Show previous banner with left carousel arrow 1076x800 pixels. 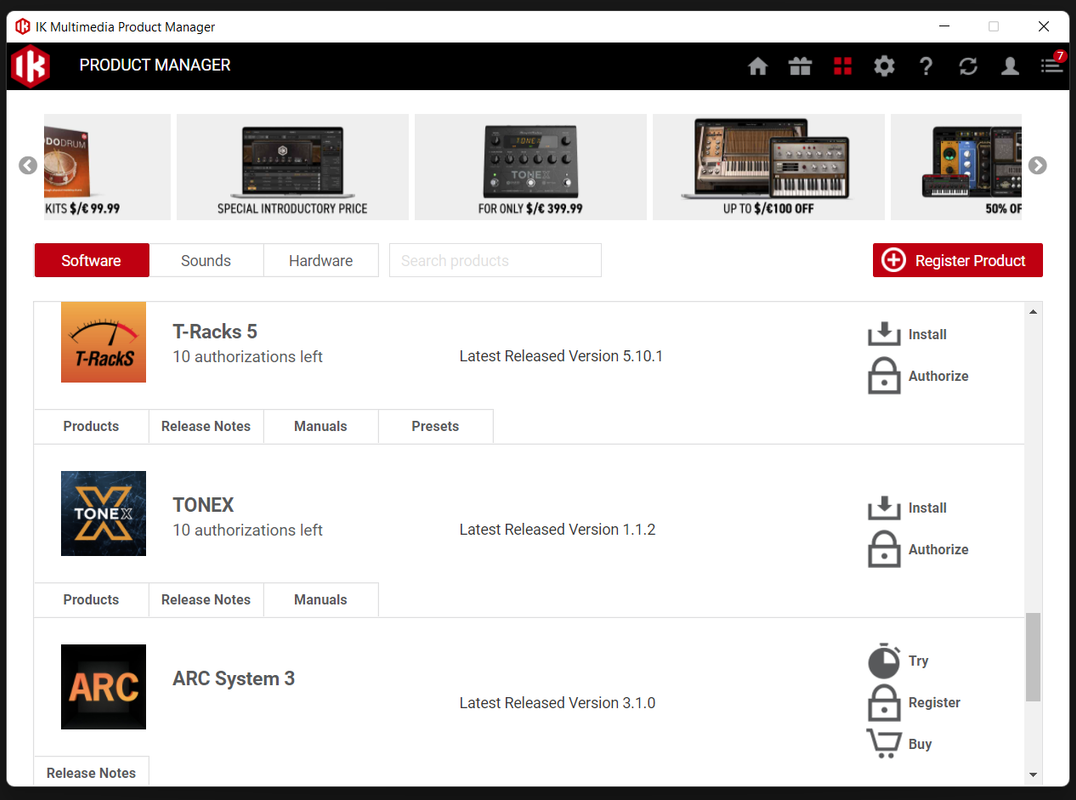(27, 165)
